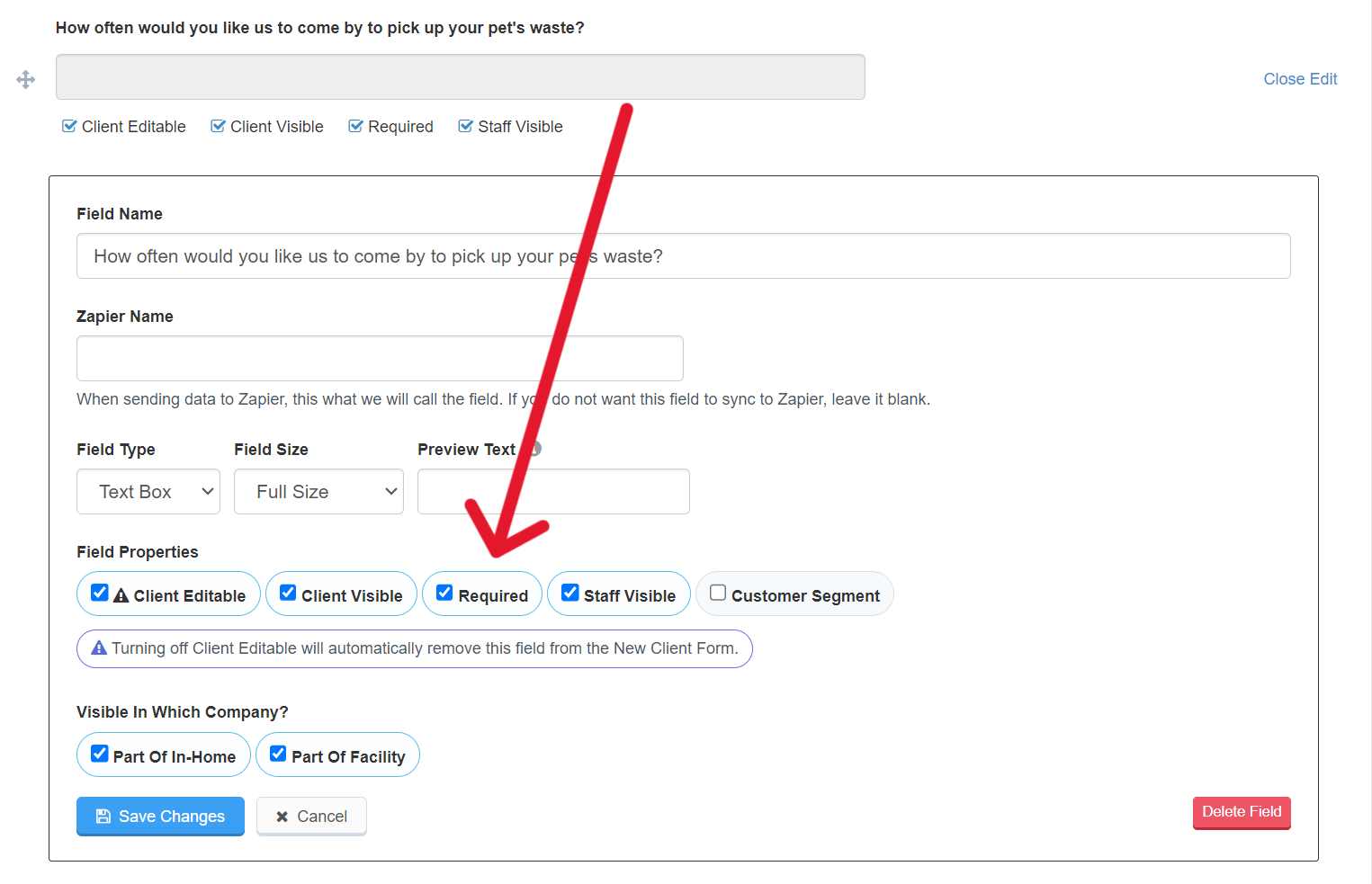The width and height of the screenshot is (1372, 884).
Task: Toggle the Required checkbox in Field Properties
Action: tap(444, 593)
